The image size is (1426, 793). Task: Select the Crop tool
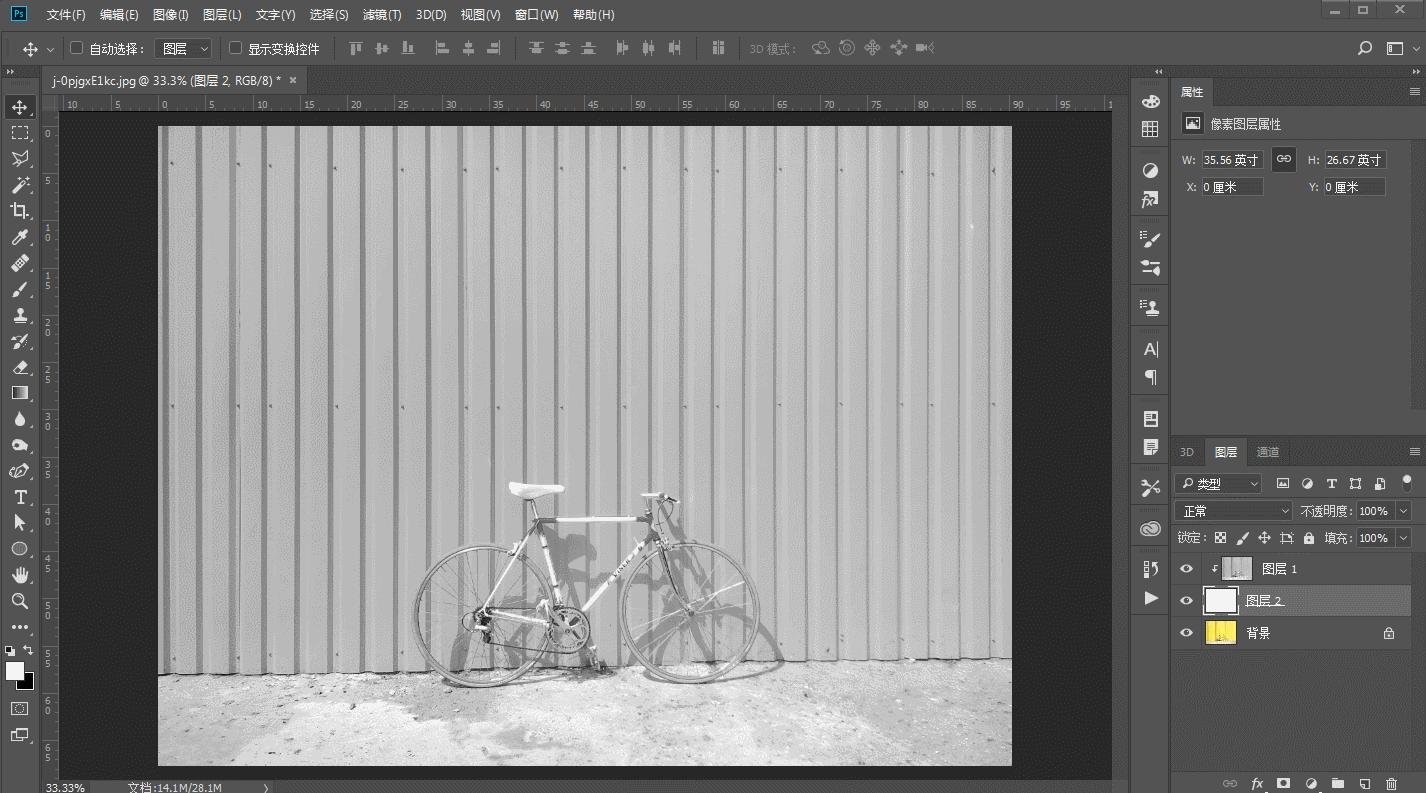pyautogui.click(x=19, y=211)
